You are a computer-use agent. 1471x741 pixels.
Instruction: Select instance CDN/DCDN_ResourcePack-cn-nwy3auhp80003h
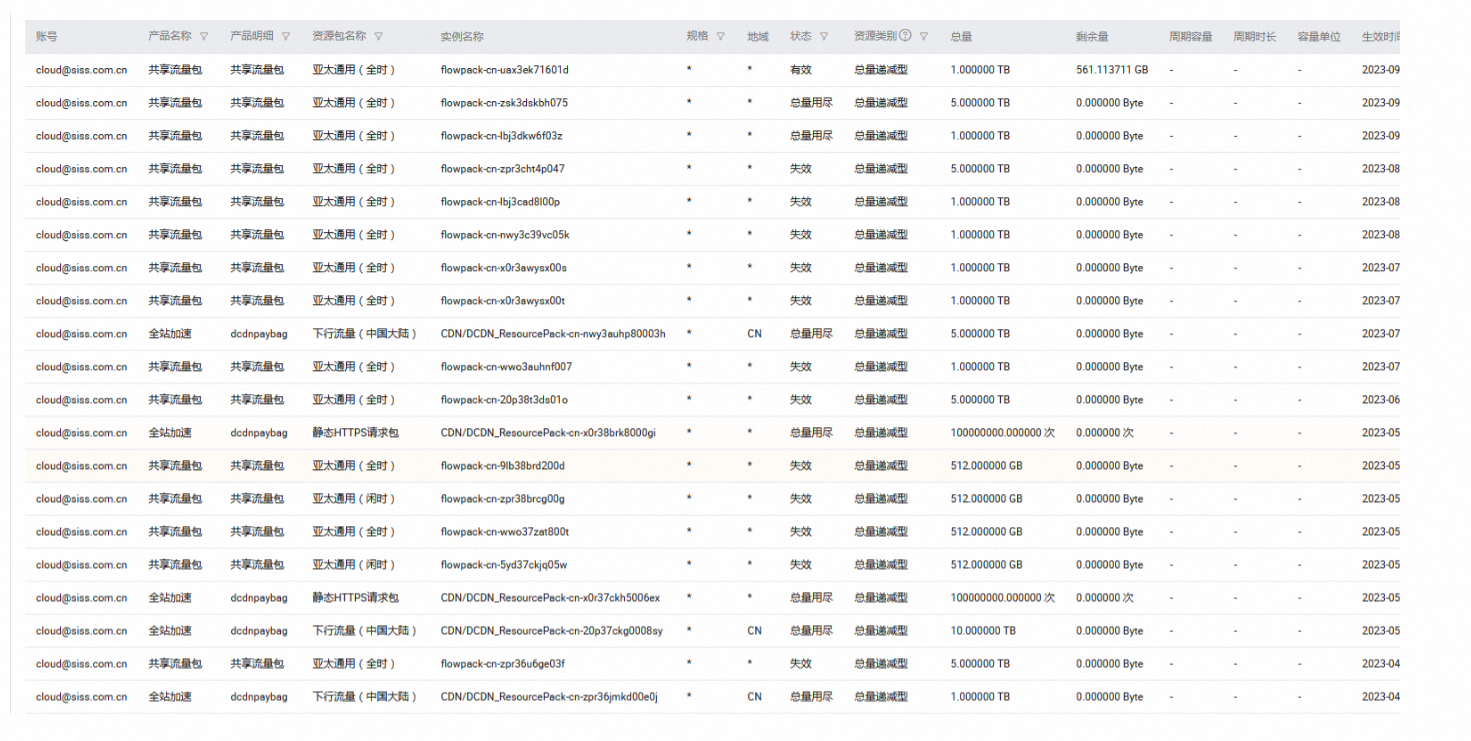[x=553, y=334]
